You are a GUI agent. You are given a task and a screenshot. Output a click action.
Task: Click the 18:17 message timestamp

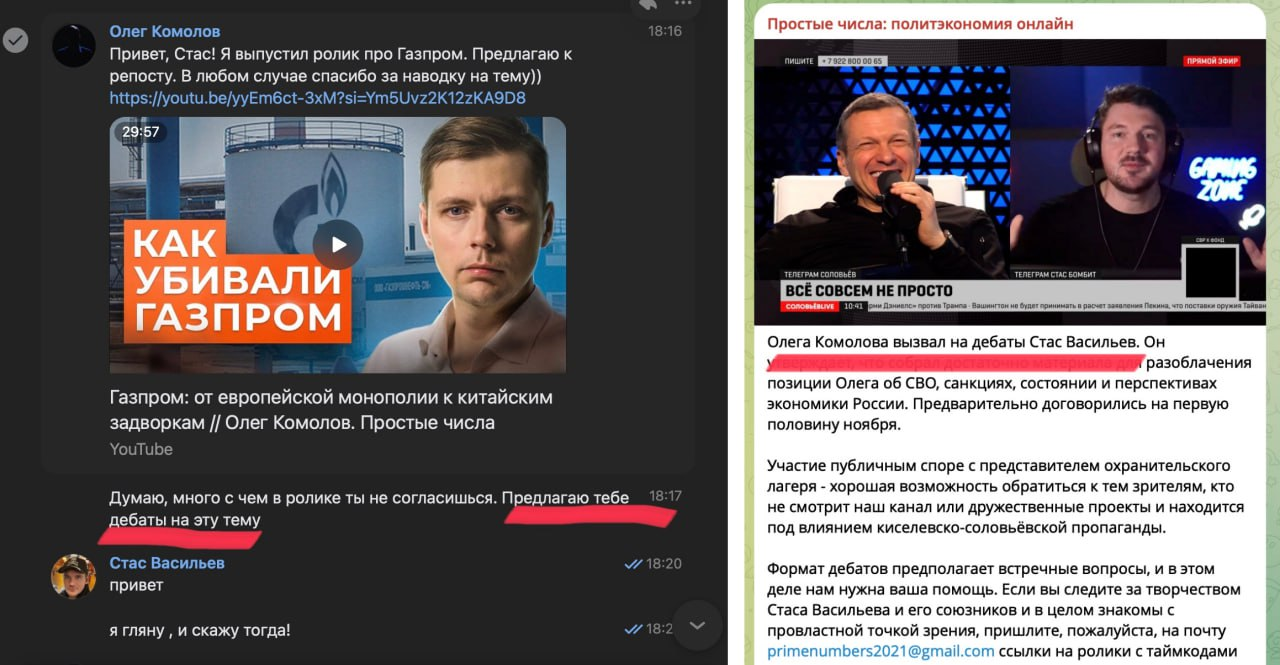(665, 495)
